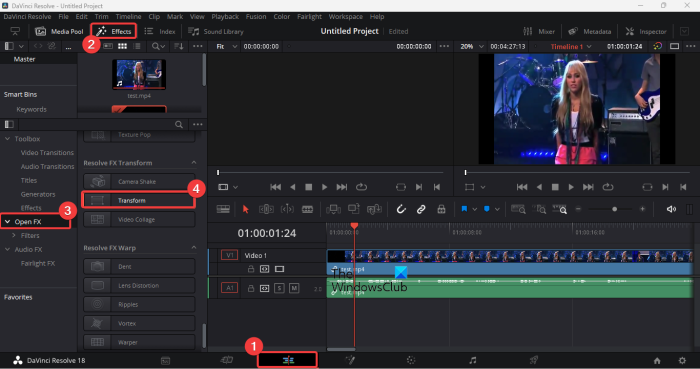The image size is (700, 369).
Task: Open the Mixer panel
Action: 539,31
